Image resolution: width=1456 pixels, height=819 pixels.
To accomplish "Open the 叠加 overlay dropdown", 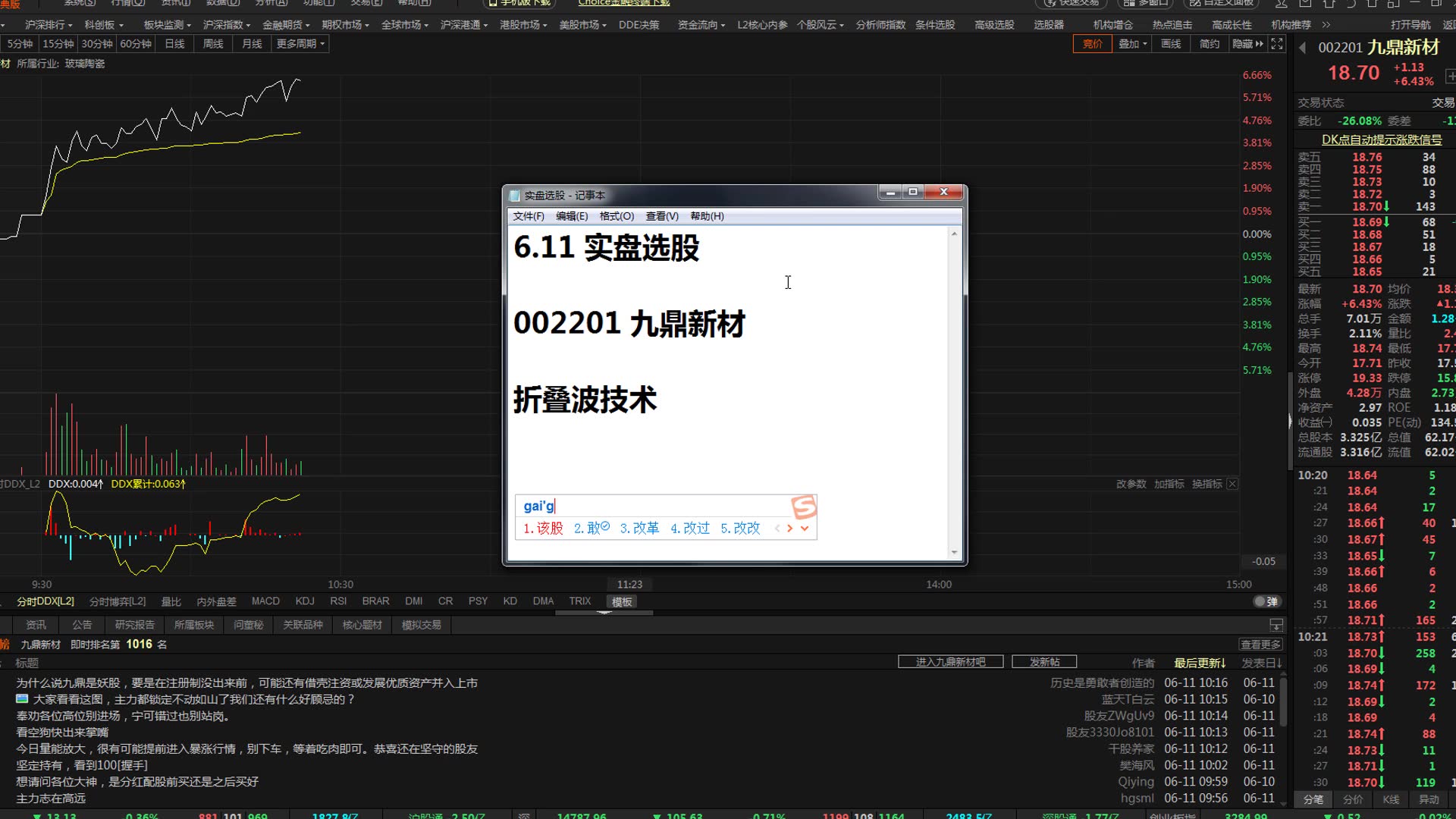I will click(1133, 44).
